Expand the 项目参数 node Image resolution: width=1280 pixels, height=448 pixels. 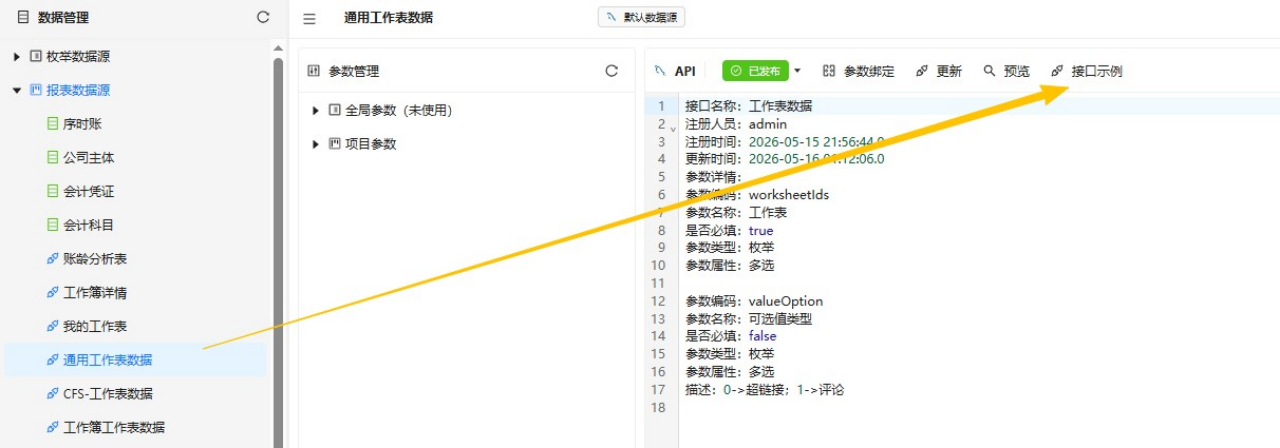click(316, 144)
